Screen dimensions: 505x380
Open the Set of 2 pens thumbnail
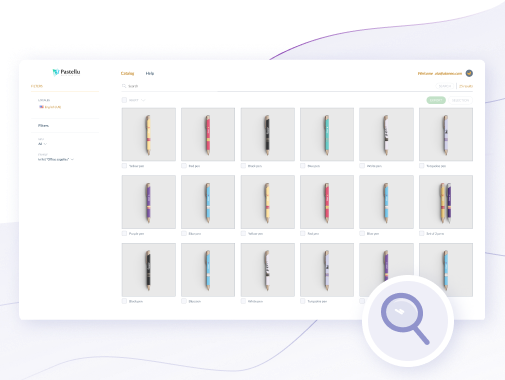(446, 202)
